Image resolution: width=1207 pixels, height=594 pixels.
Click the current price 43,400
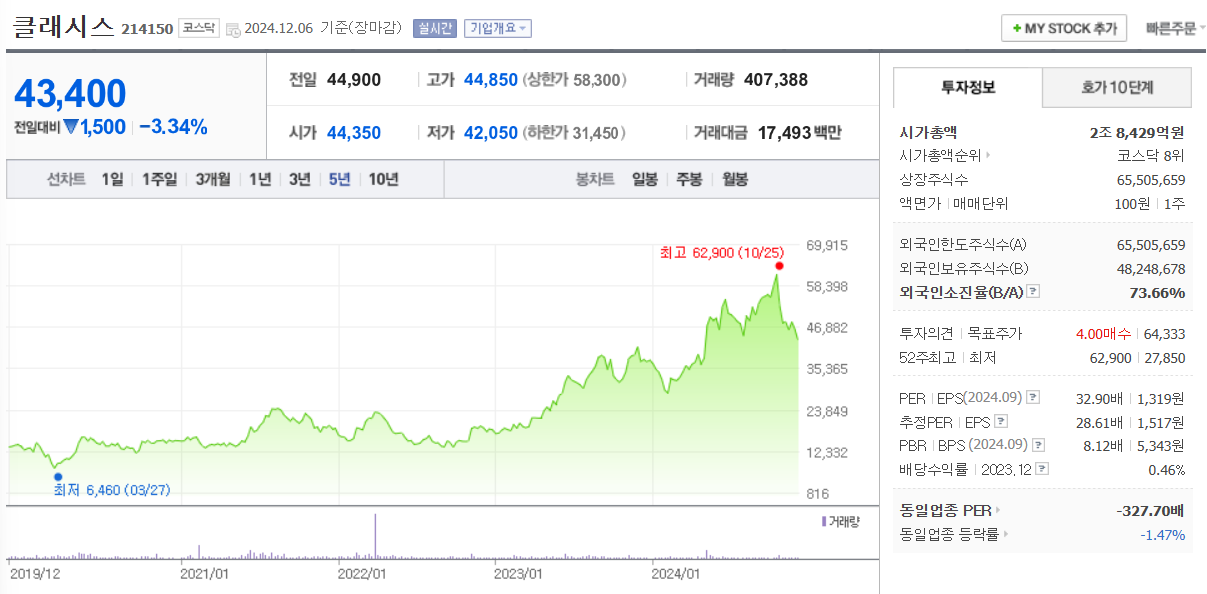click(x=70, y=94)
